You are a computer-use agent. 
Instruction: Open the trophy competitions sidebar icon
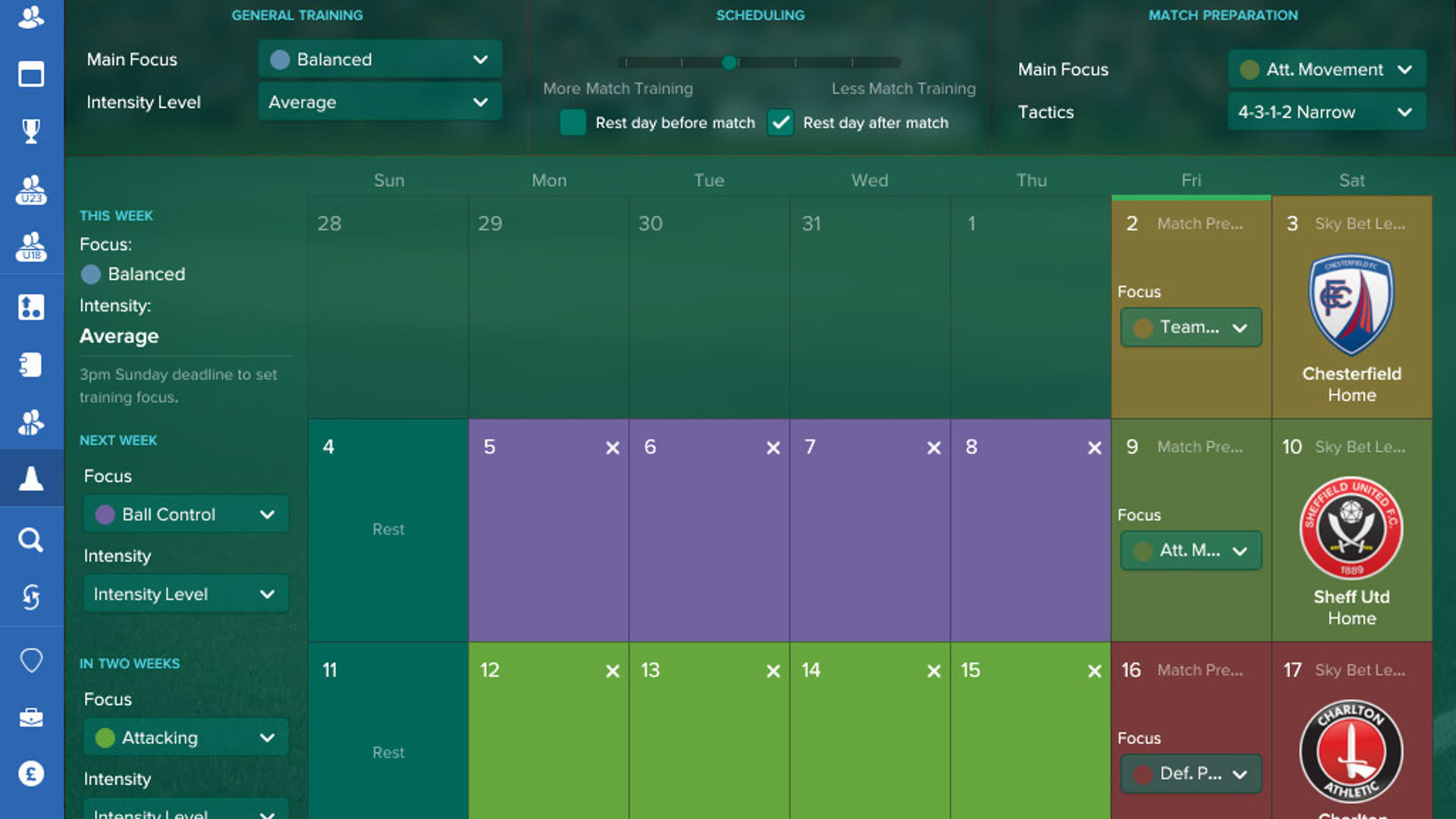pos(31,131)
